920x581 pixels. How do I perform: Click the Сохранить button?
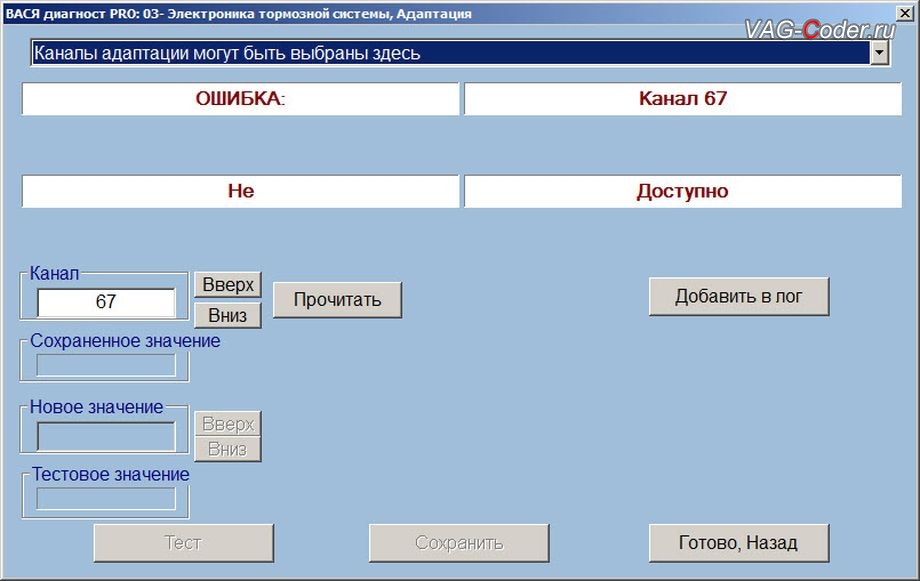459,543
